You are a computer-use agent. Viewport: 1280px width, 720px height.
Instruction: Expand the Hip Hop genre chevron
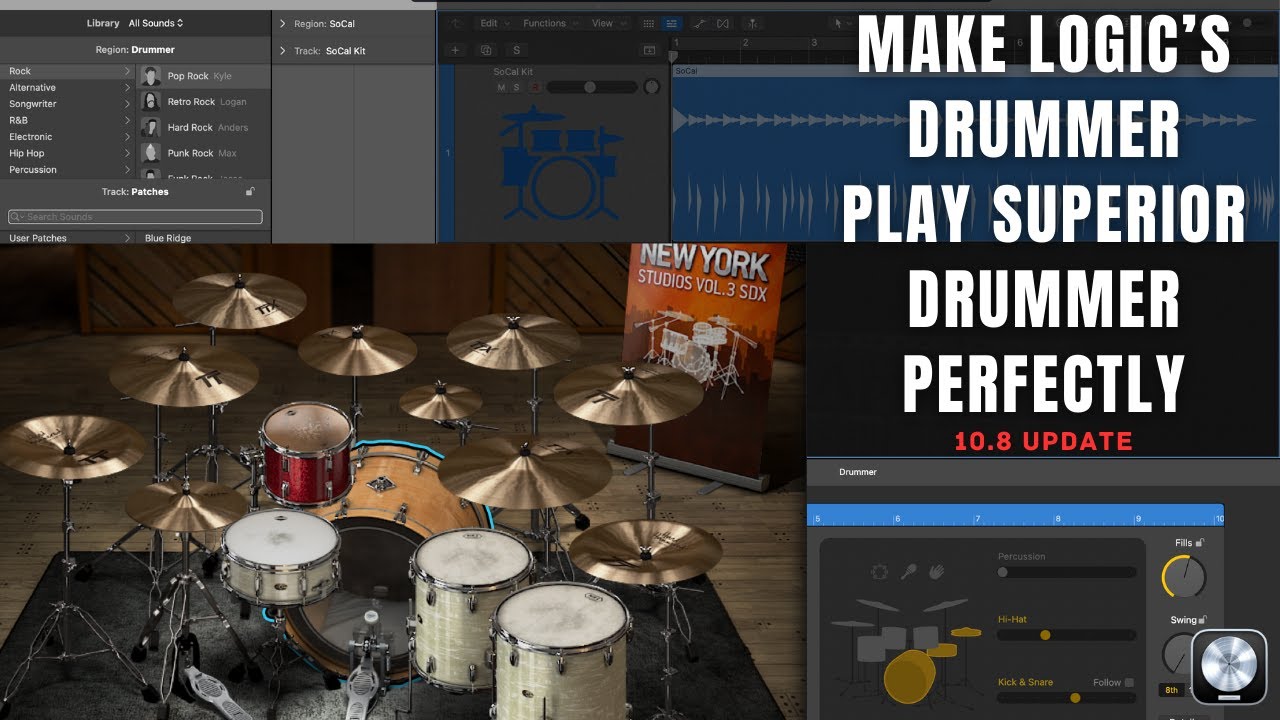pyautogui.click(x=127, y=153)
